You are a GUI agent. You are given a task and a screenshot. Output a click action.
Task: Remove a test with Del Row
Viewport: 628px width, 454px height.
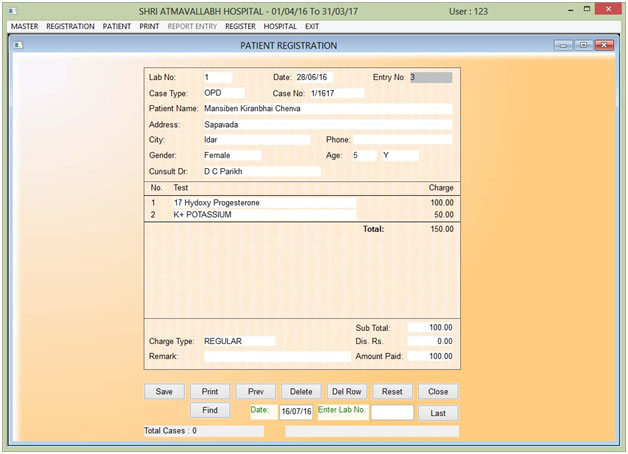coord(347,392)
